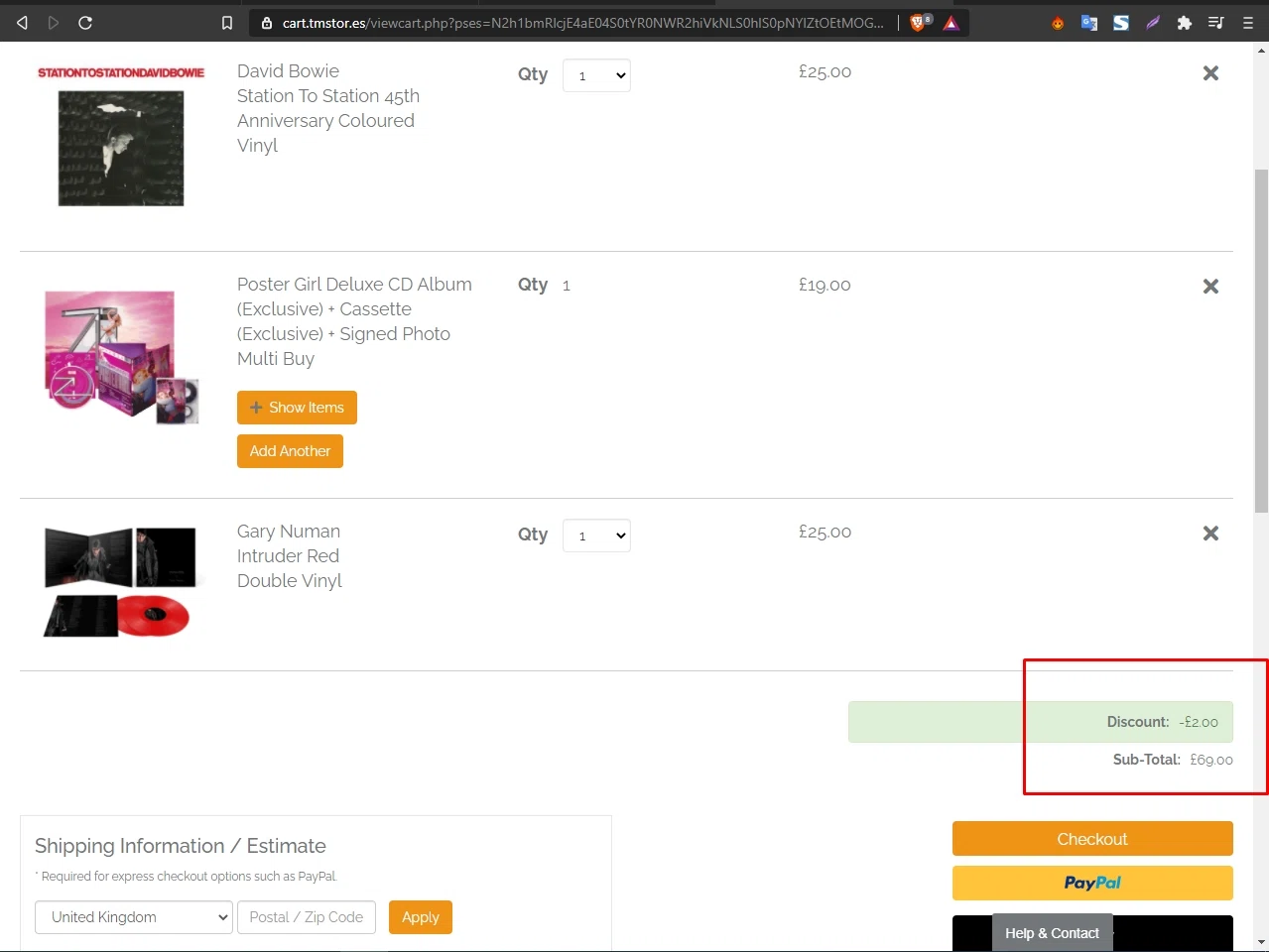This screenshot has height=952, width=1269.
Task: Open Poster Girl Deluxe CD Album title link
Action: (x=354, y=321)
